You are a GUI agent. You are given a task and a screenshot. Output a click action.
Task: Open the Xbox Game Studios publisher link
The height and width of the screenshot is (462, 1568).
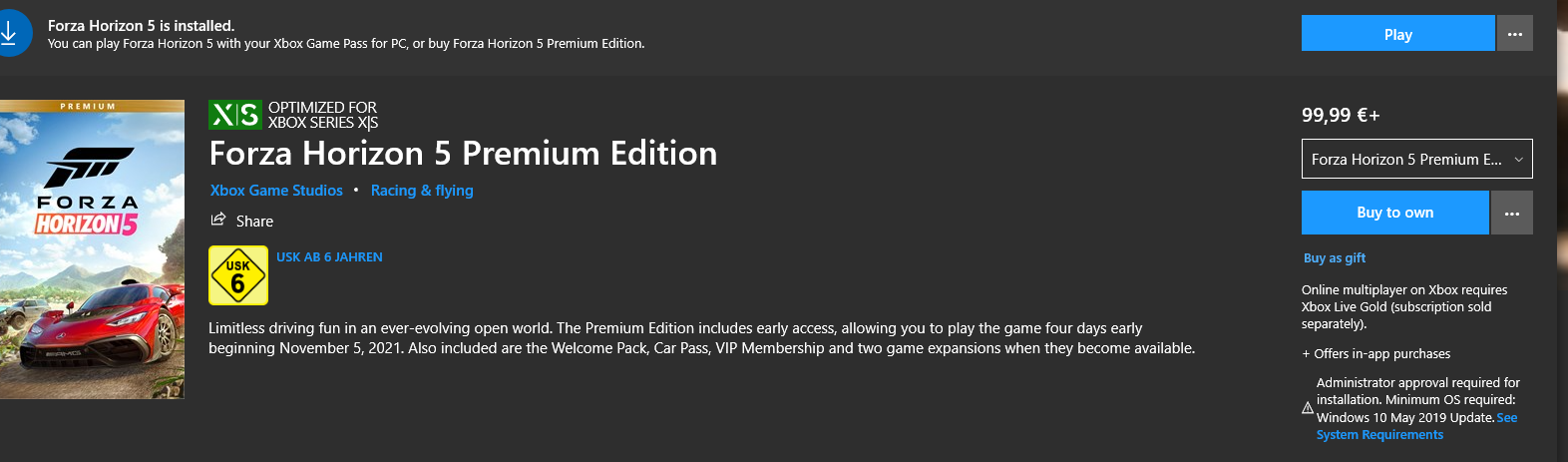click(x=276, y=191)
